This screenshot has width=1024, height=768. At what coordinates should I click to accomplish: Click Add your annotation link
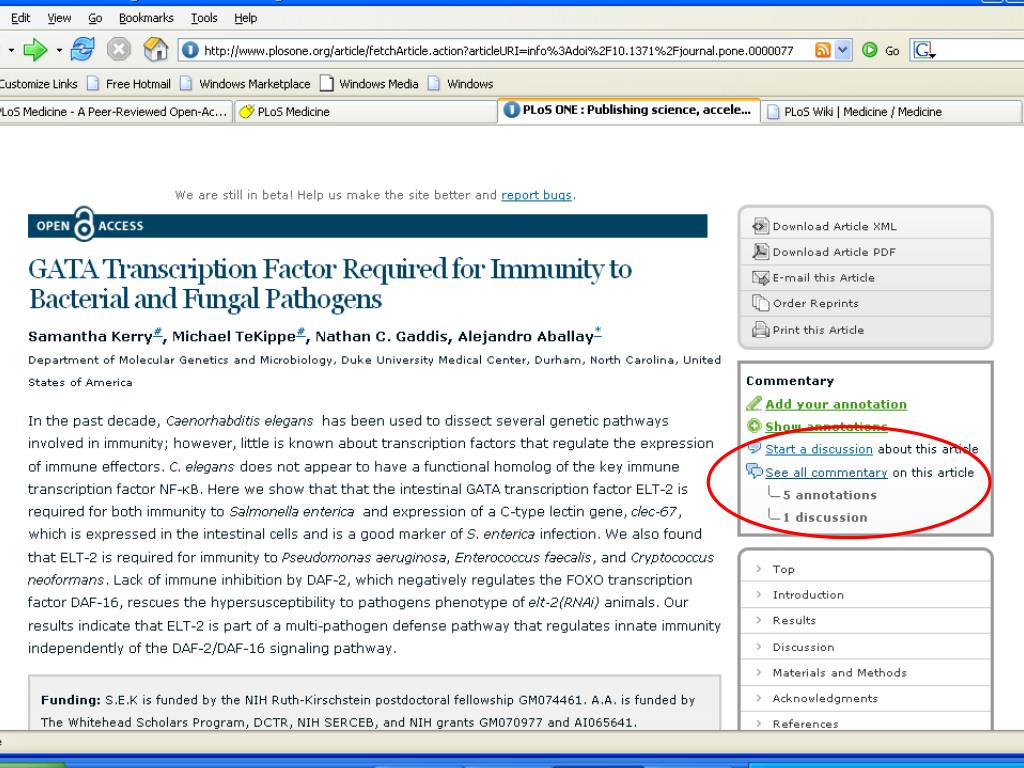(836, 404)
